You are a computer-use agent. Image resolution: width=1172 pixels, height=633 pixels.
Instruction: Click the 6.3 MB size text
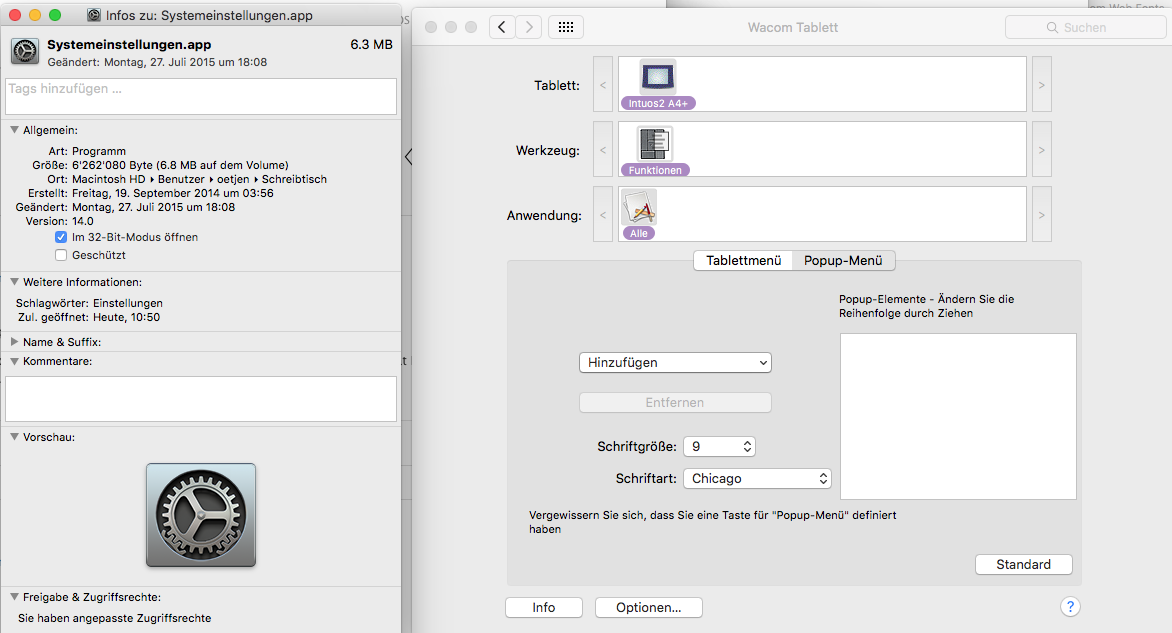[371, 45]
